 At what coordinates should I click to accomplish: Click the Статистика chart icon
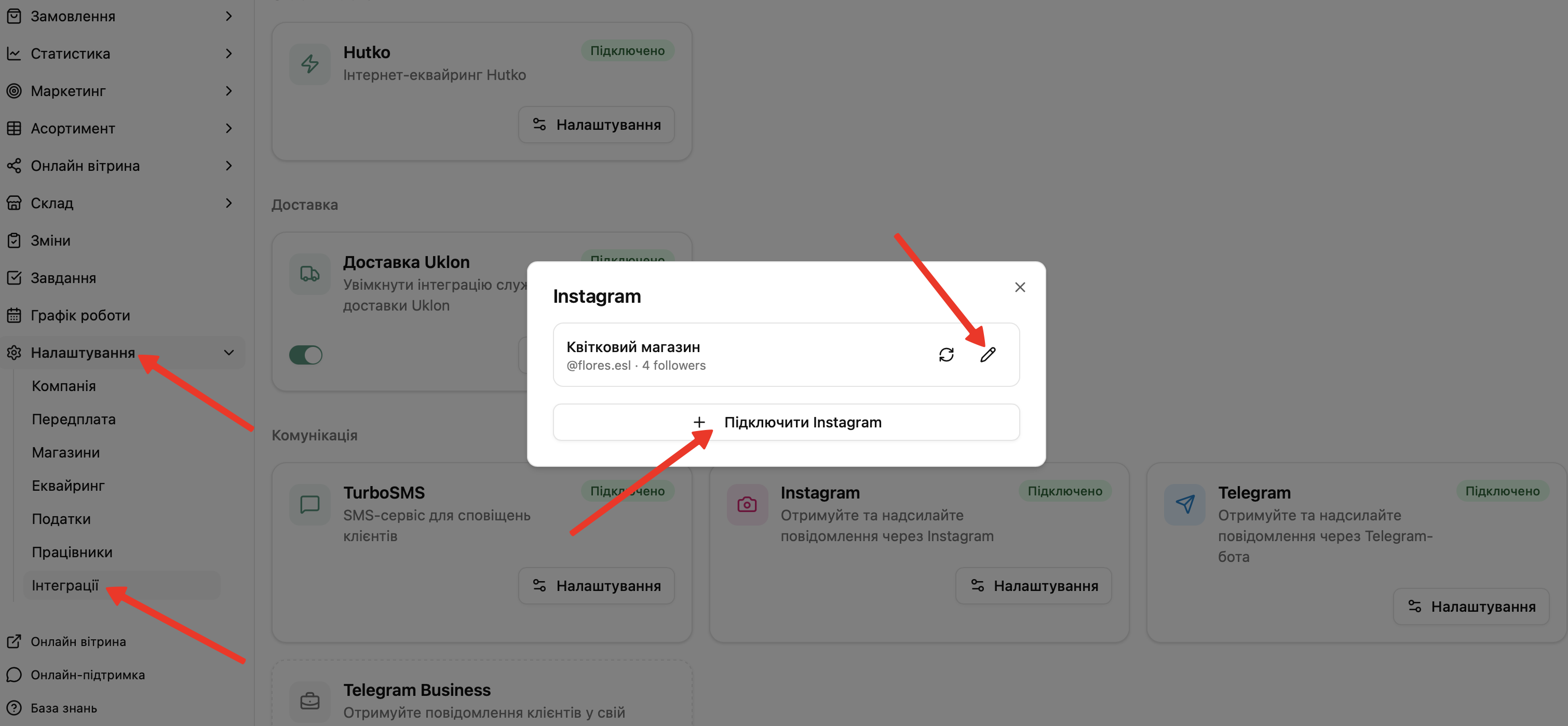pos(14,53)
